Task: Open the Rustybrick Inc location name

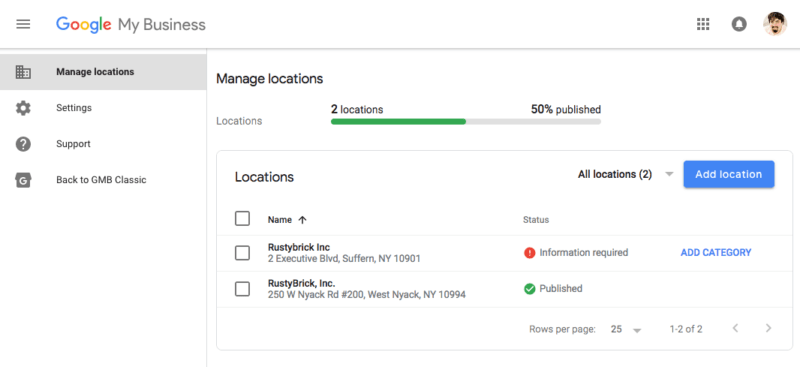Action: point(299,247)
